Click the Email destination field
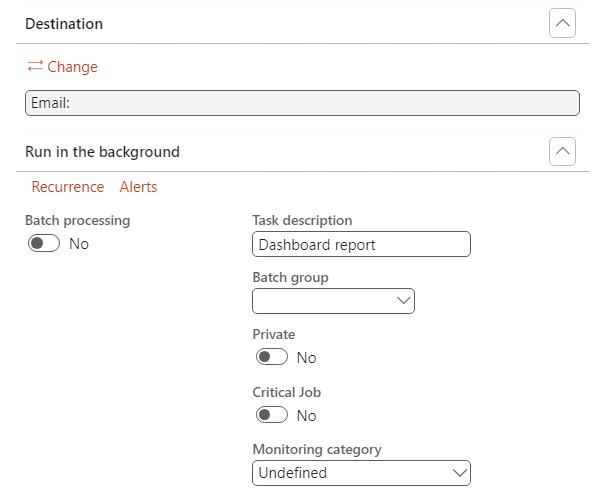605x495 pixels. (301, 103)
